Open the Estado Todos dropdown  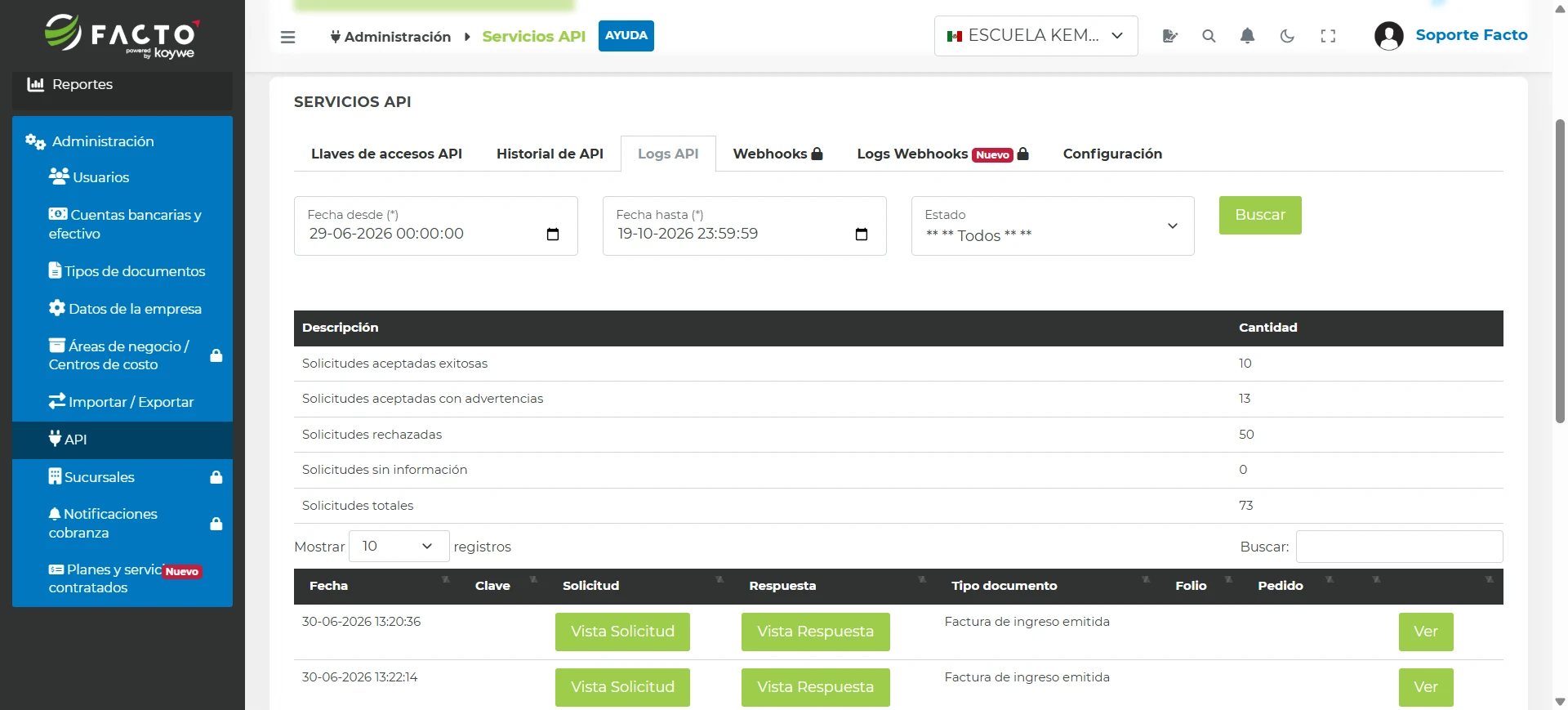point(1053,226)
